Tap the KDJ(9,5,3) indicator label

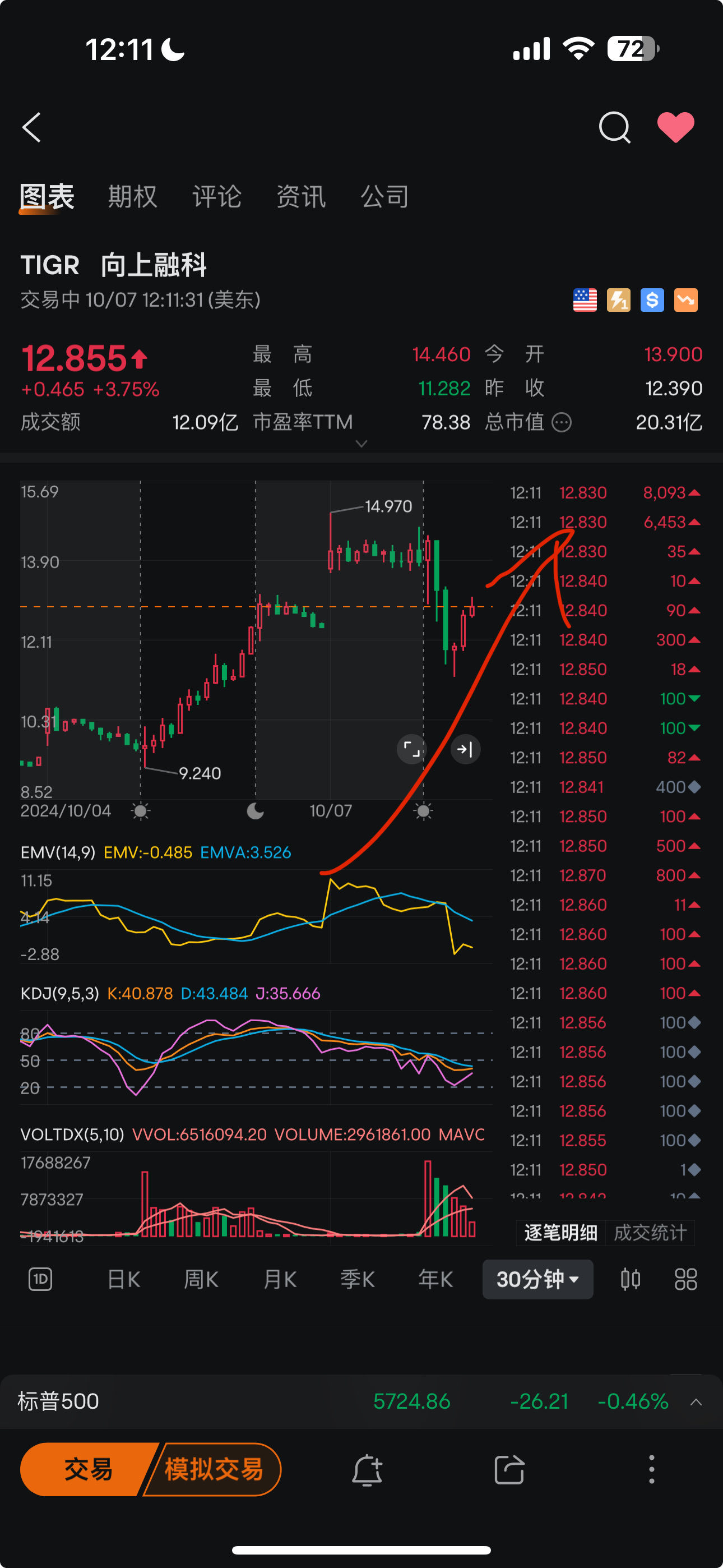pos(59,993)
